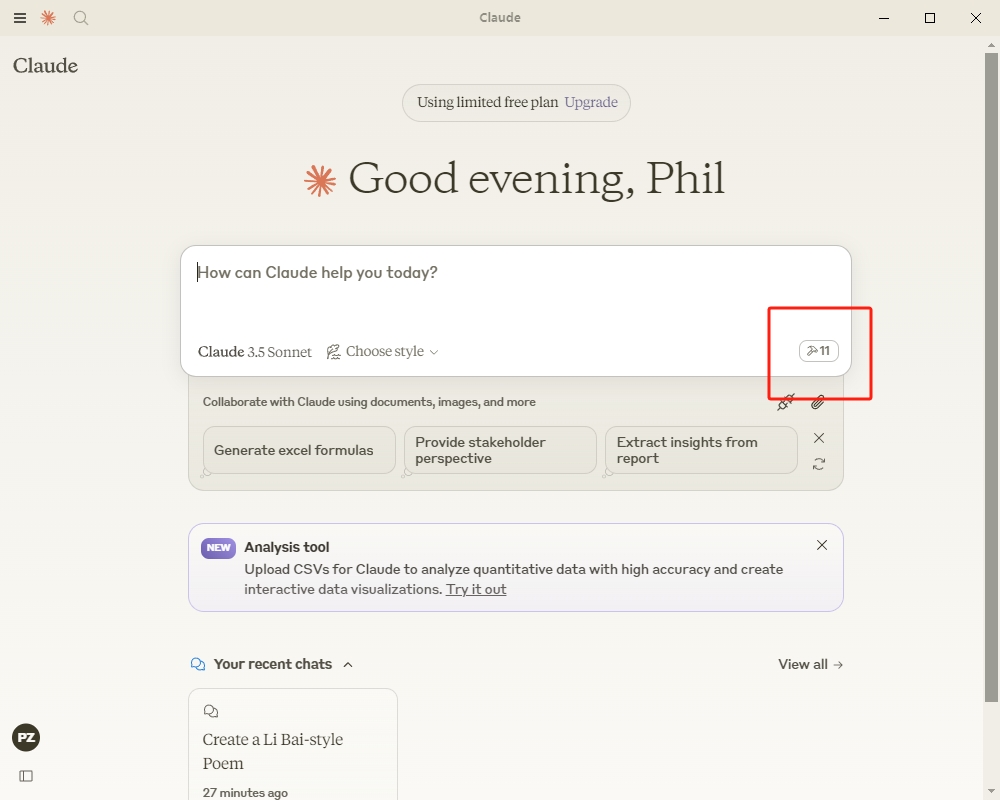
Task: Attach a file using paperclip icon
Action: pyautogui.click(x=818, y=402)
